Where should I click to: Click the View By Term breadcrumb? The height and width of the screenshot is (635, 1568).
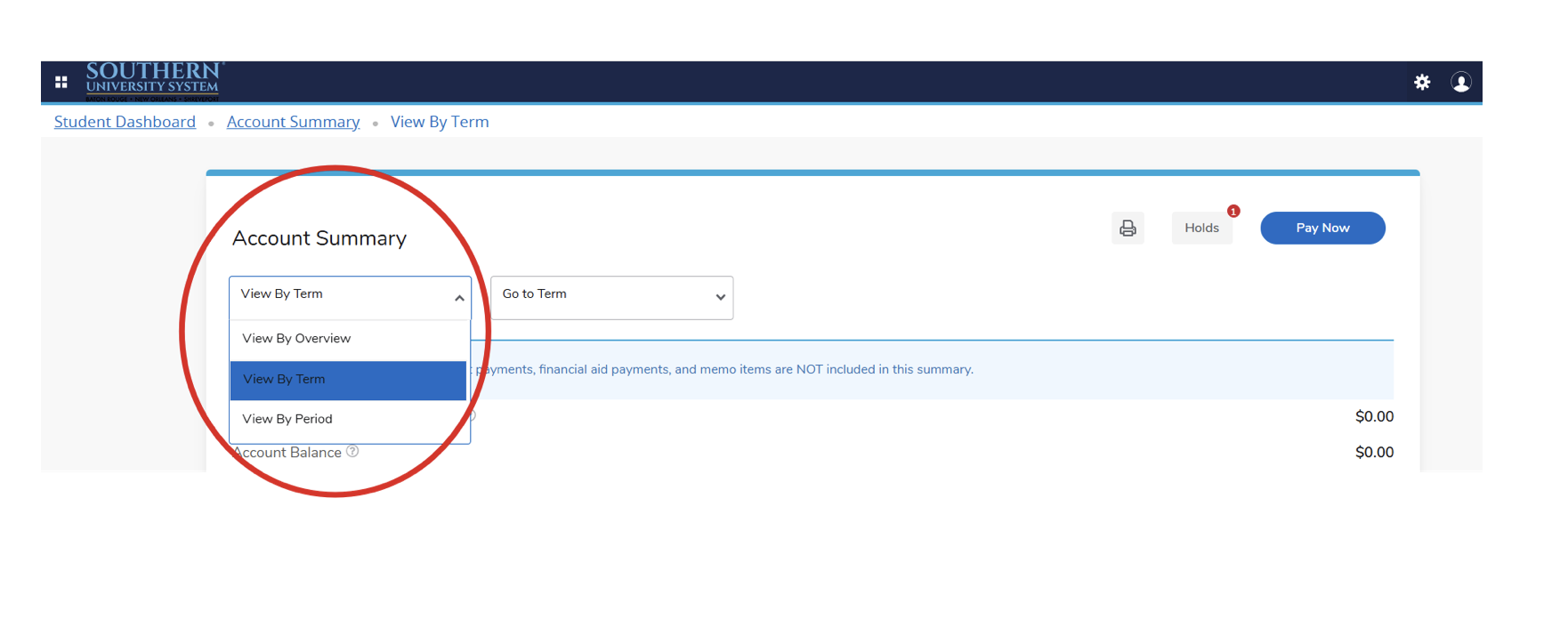440,122
